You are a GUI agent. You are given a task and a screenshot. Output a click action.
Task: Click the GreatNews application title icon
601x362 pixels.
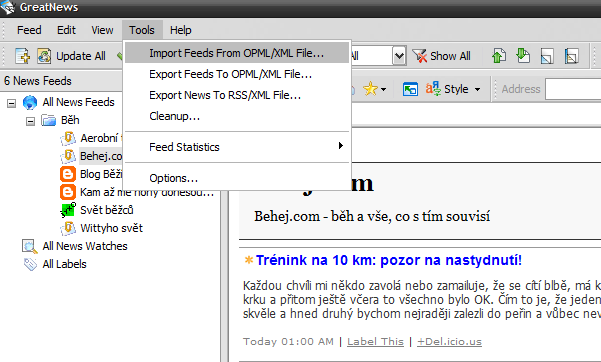8,7
